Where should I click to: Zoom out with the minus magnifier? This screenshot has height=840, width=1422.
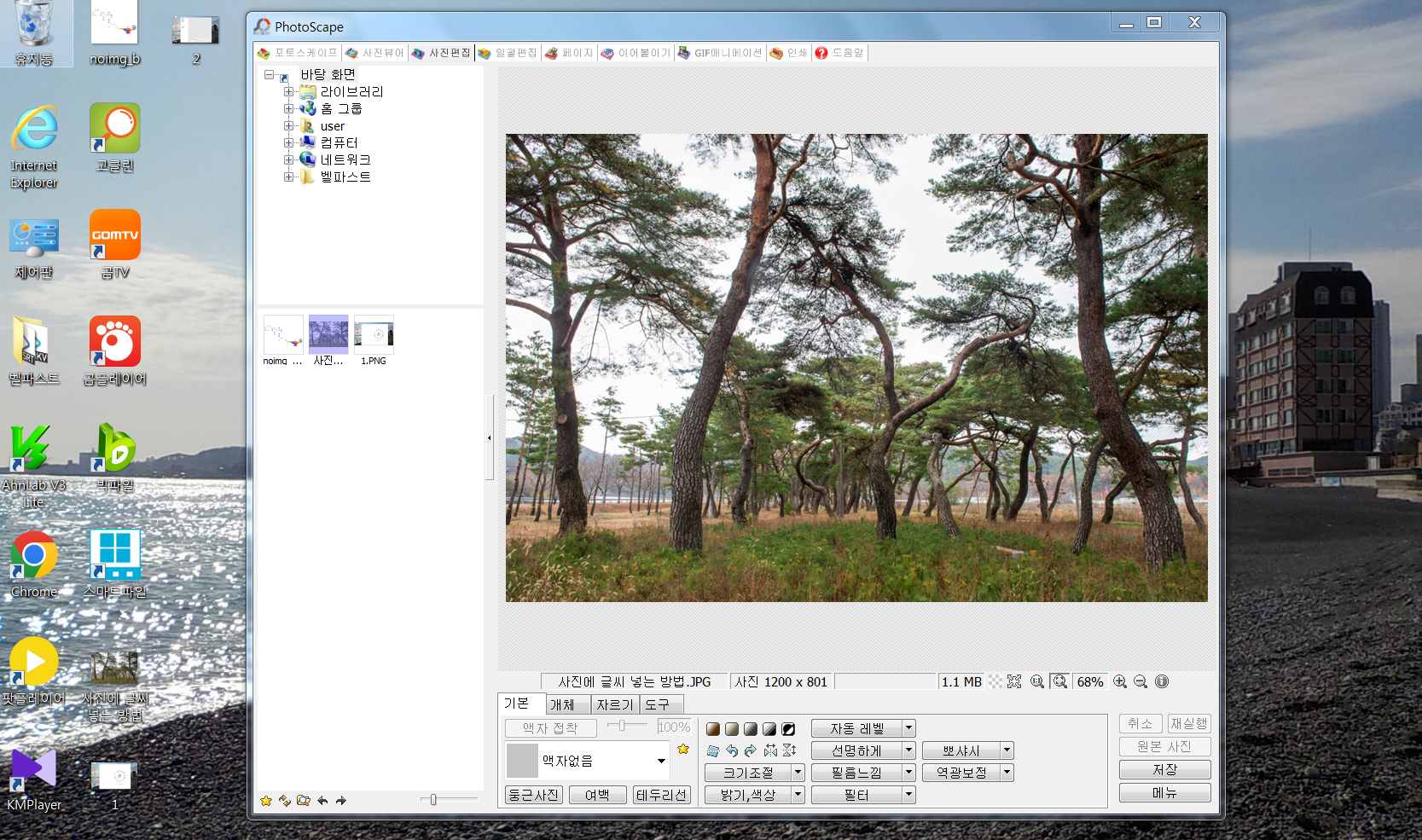[1141, 681]
